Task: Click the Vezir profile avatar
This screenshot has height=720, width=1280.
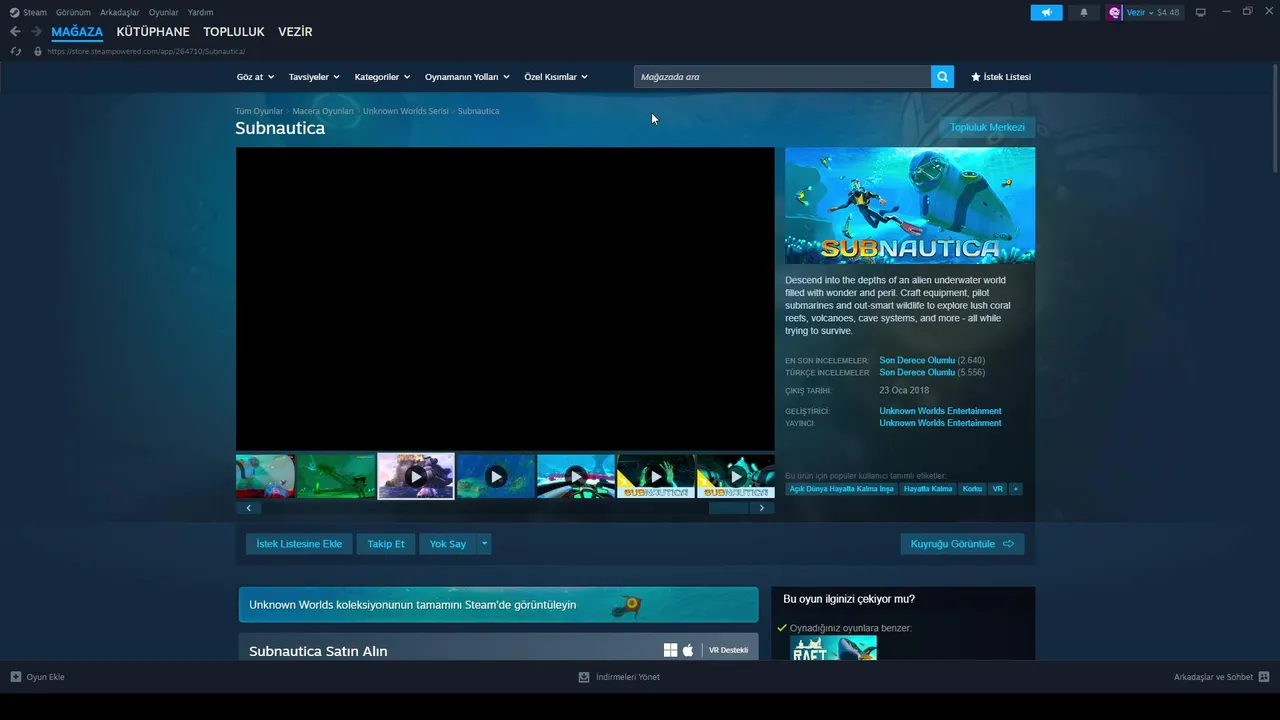Action: (x=1115, y=13)
